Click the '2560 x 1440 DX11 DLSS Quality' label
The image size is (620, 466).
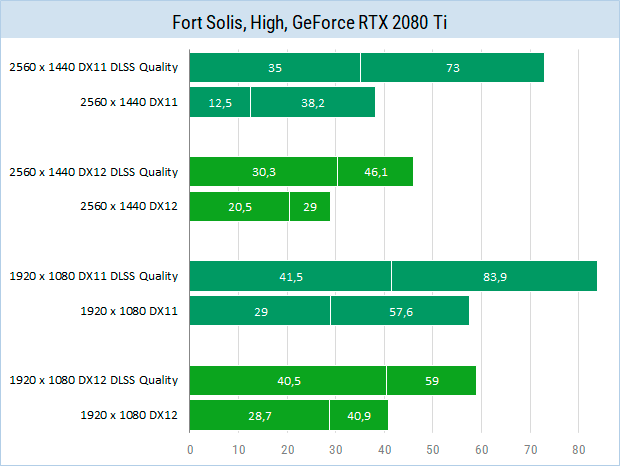coord(94,67)
